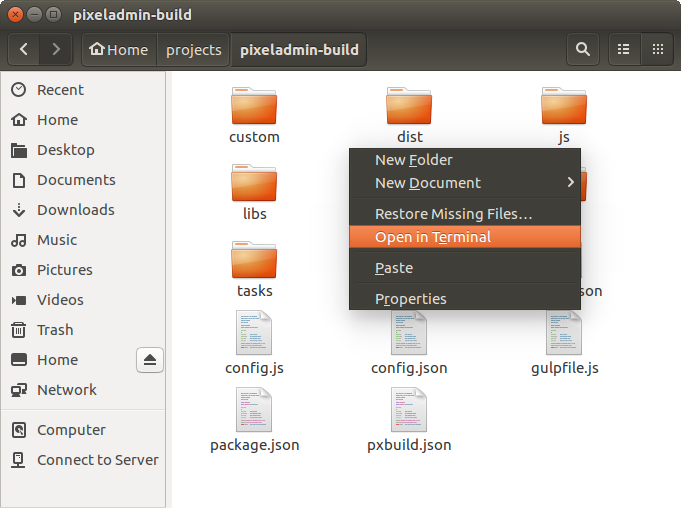Image resolution: width=681 pixels, height=508 pixels.
Task: Click the search magnifier icon in toolbar
Action: [x=582, y=49]
